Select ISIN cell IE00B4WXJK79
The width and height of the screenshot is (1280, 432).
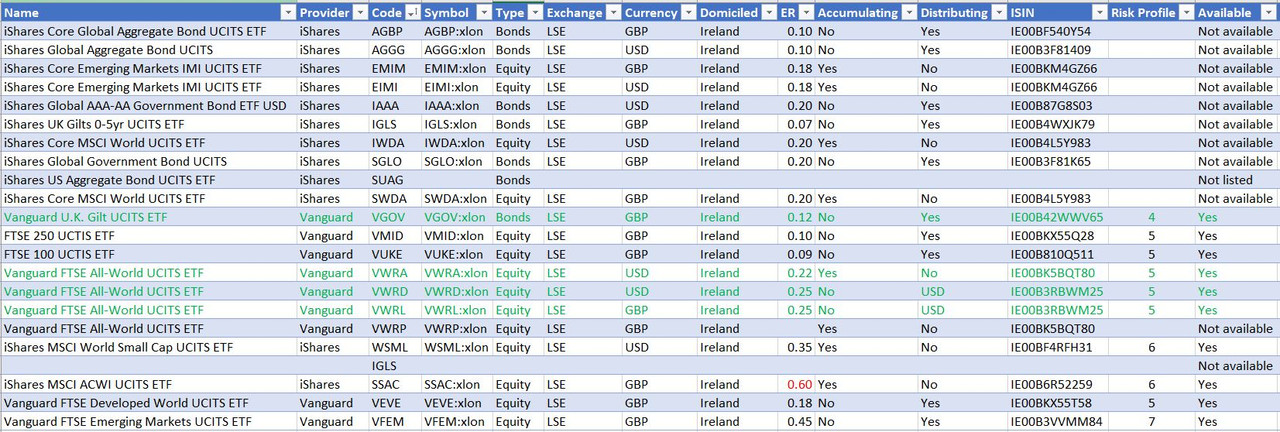(1058, 124)
